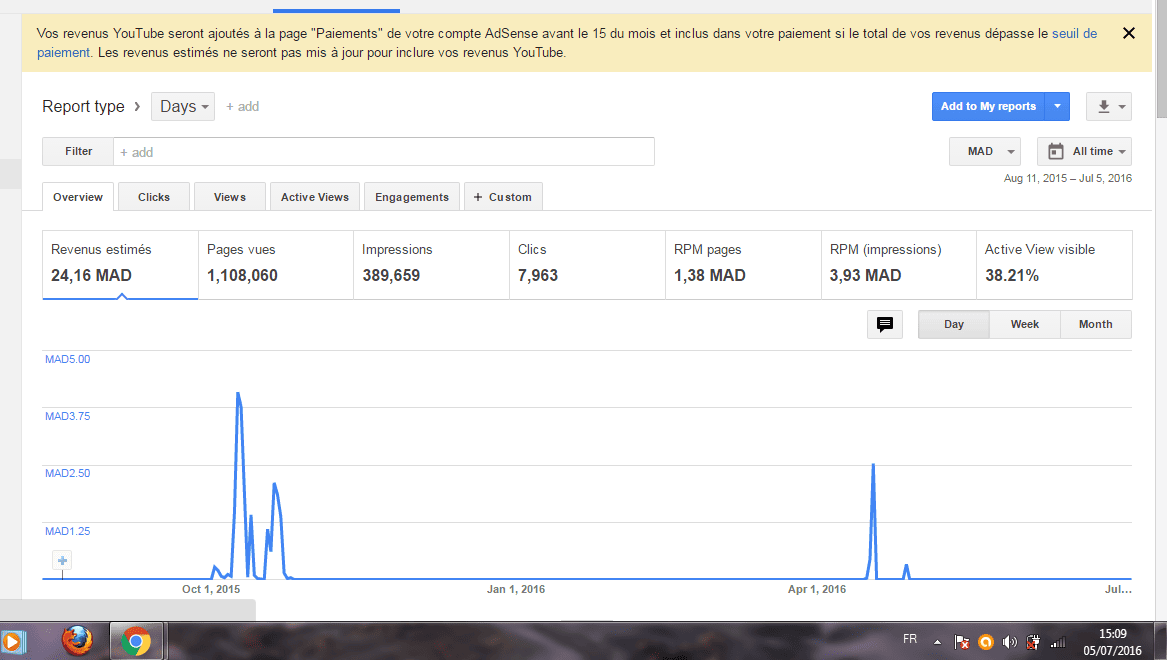Dismiss the yellow YouTube revenue notification banner
The height and width of the screenshot is (660, 1167).
(1128, 33)
